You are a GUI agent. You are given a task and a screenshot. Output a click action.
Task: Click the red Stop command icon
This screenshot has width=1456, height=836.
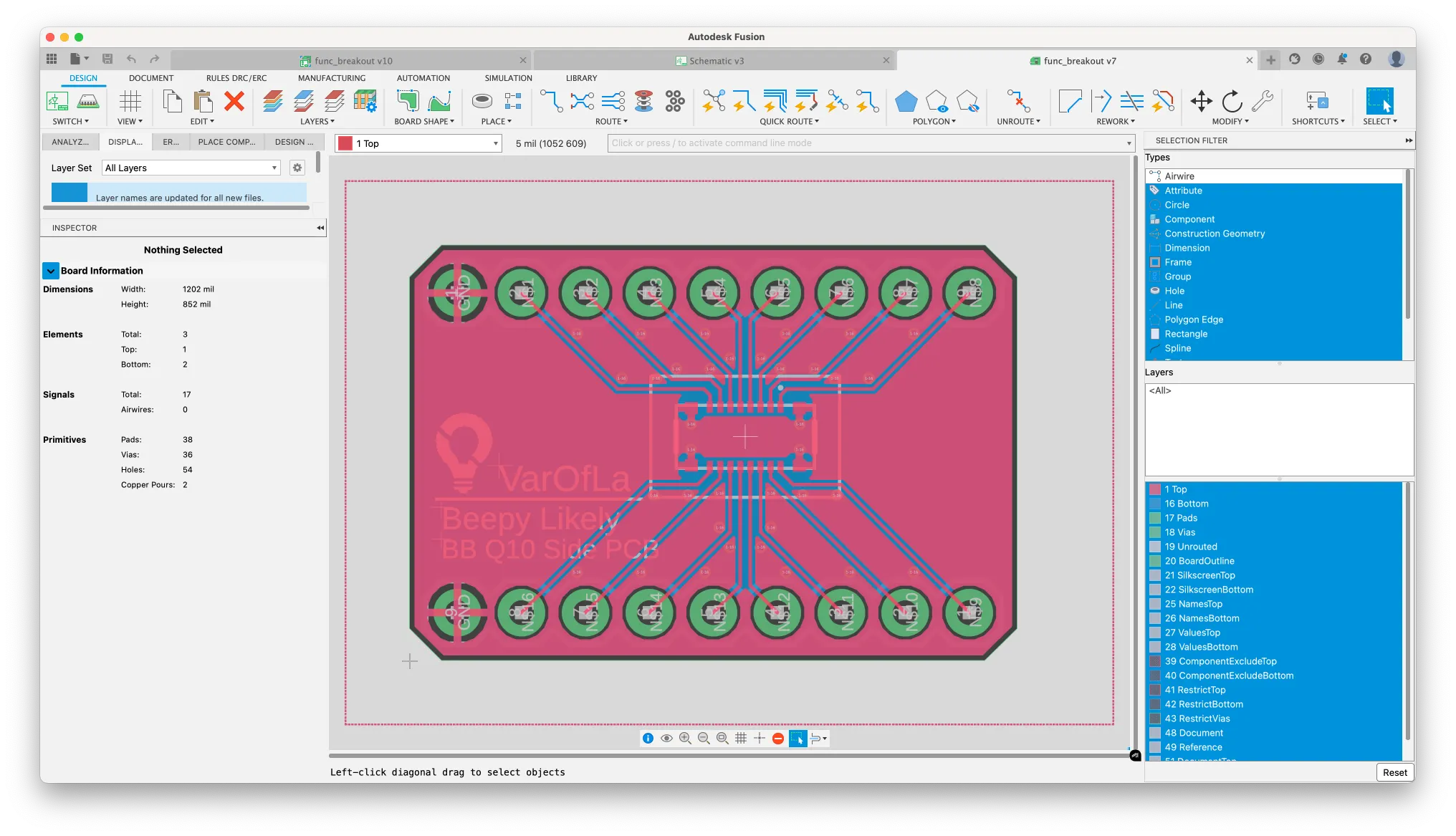(778, 738)
